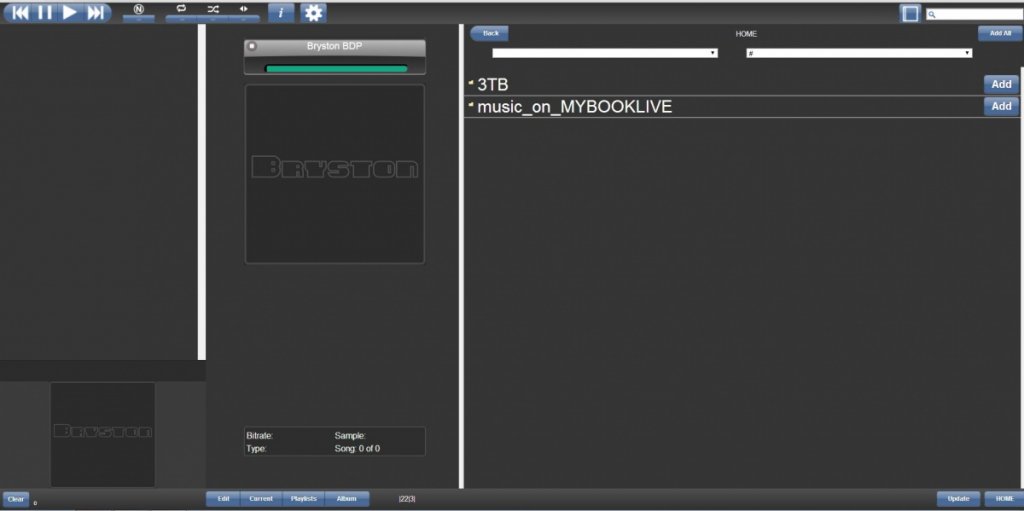This screenshot has height=511, width=1024.
Task: Add the 3TB folder to the playlist
Action: pyautogui.click(x=1001, y=84)
